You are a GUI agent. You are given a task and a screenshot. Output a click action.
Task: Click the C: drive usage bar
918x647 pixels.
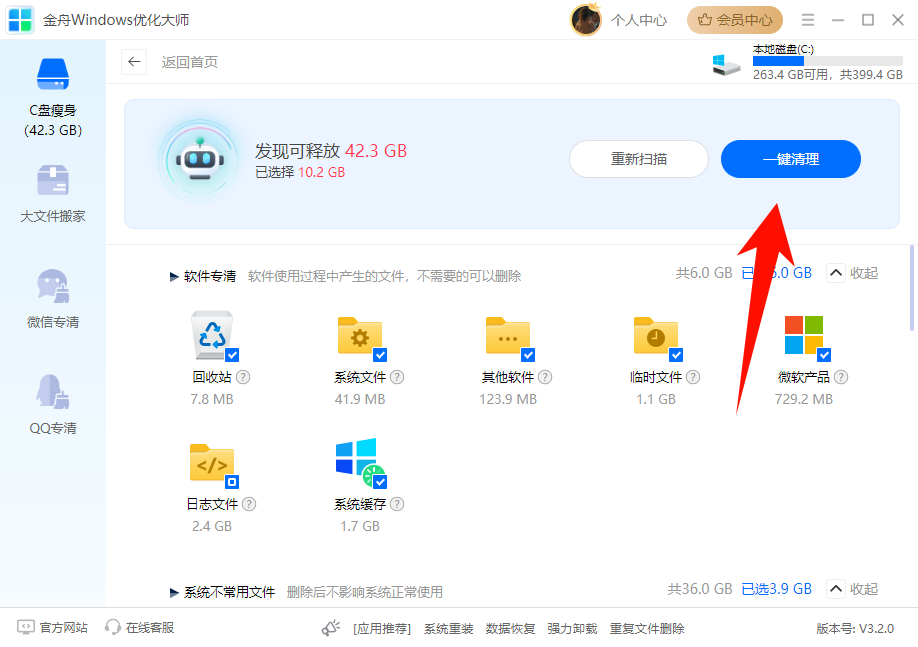coord(827,61)
